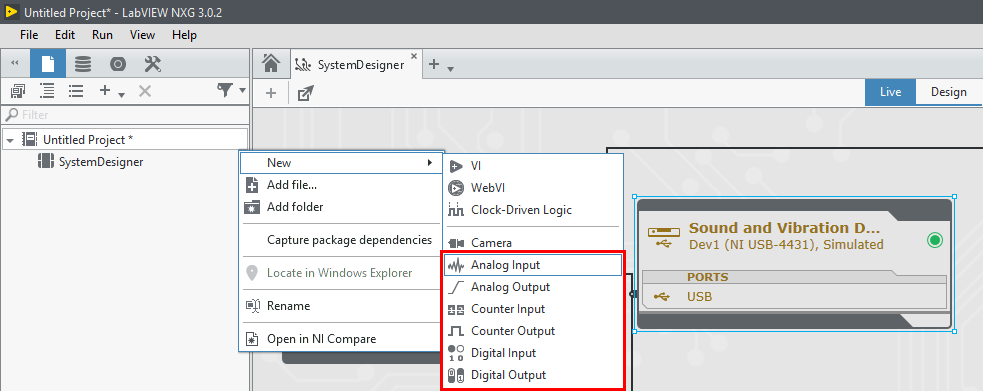Click Locate in Windows Explorer

tap(341, 273)
